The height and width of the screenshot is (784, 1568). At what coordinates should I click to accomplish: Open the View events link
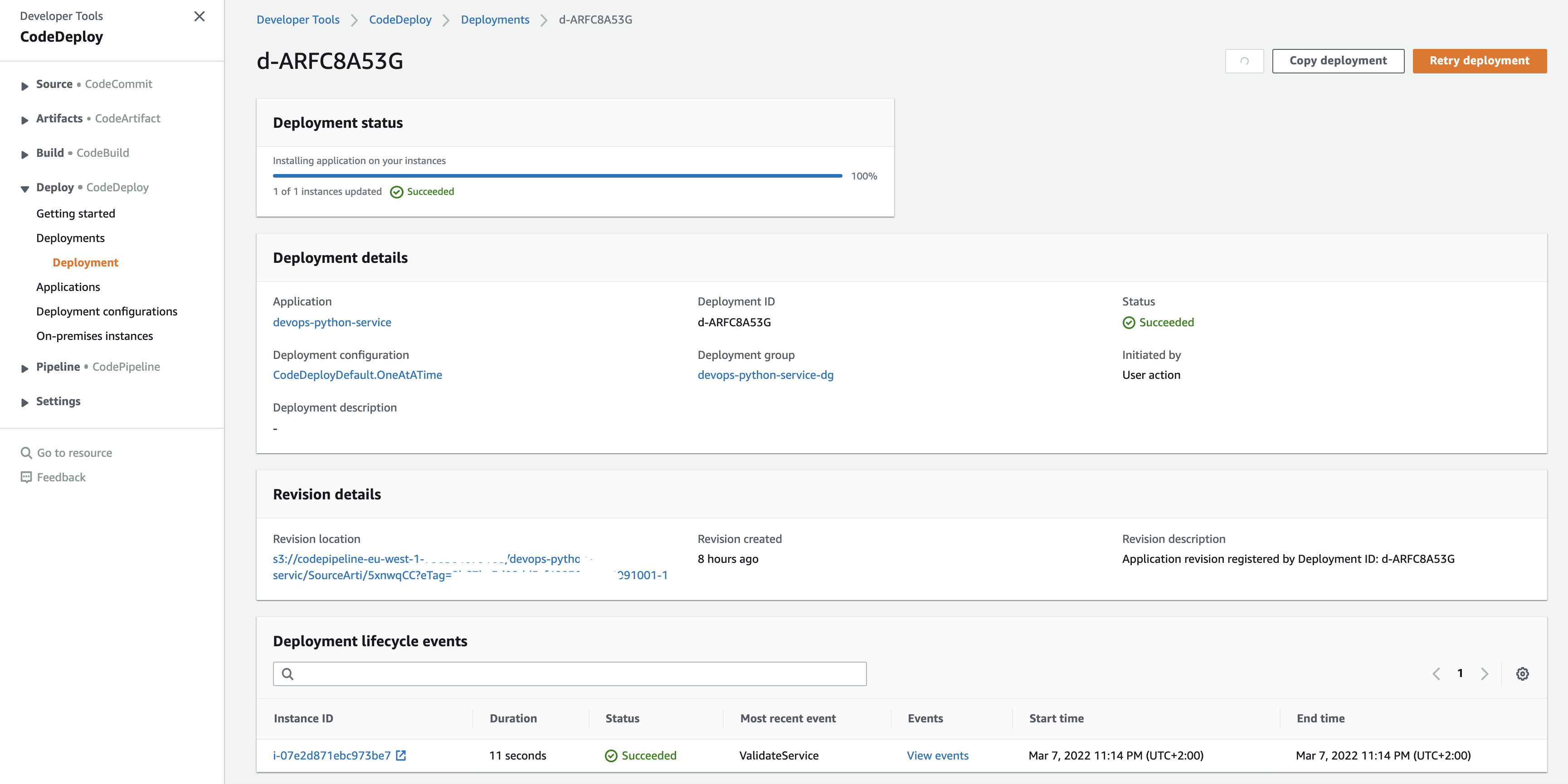(x=937, y=755)
